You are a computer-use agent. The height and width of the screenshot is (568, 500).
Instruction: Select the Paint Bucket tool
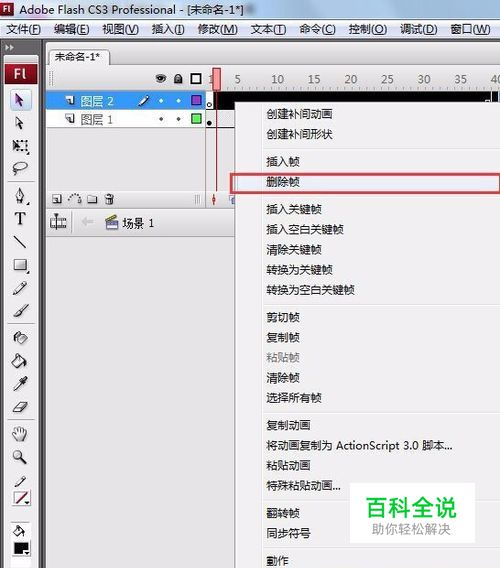(19, 360)
